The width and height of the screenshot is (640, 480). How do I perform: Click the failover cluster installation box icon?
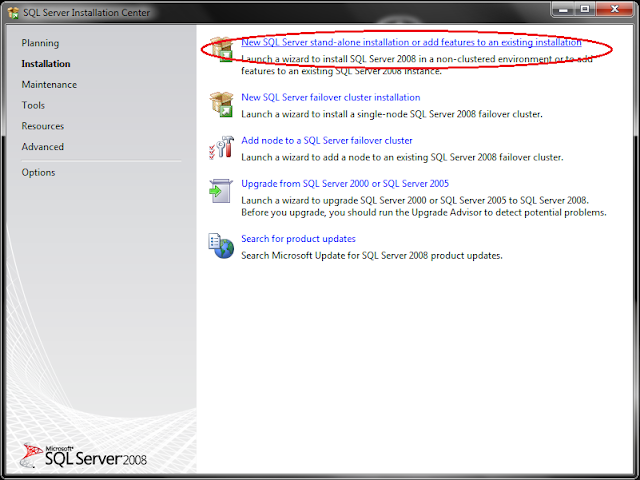click(x=221, y=104)
